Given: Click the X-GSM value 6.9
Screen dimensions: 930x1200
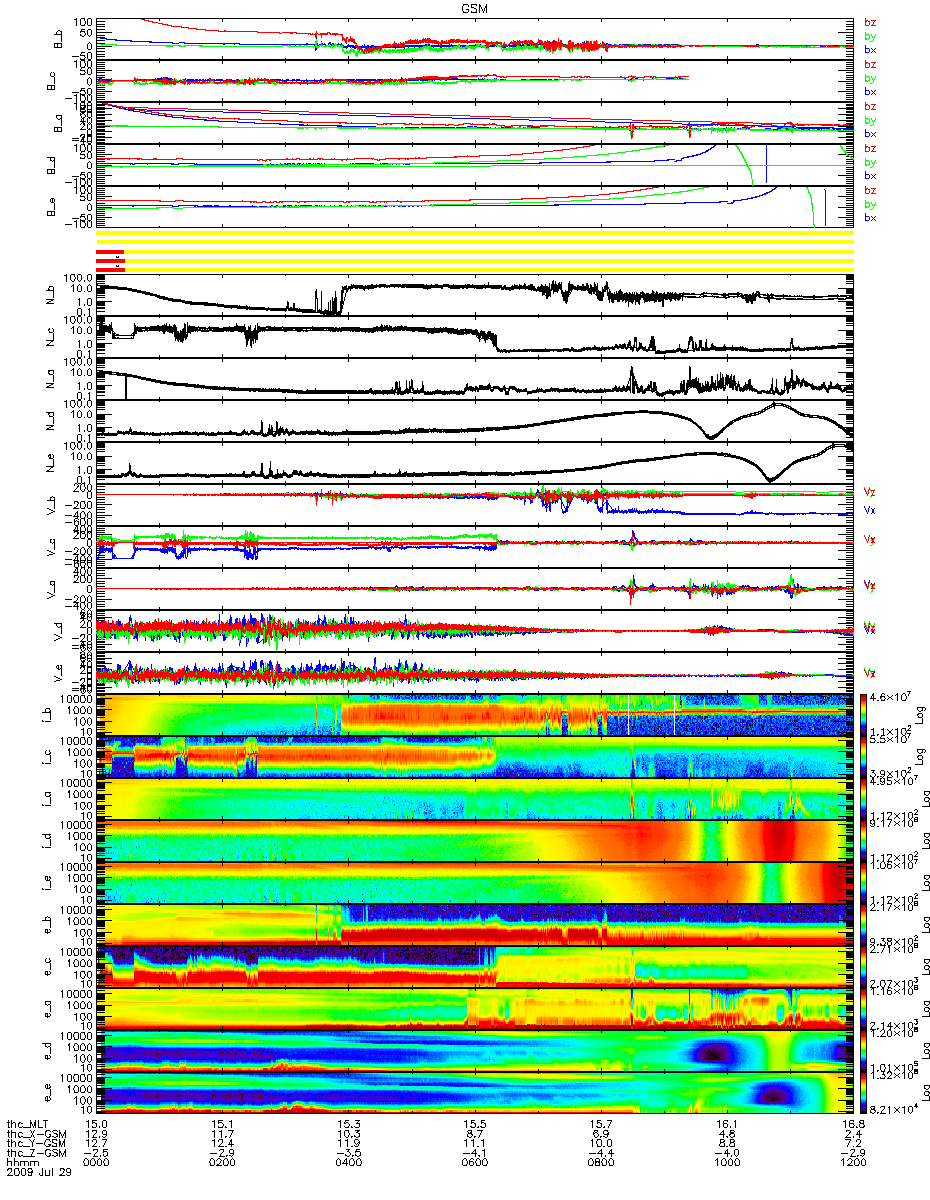Looking at the screenshot, I should tap(600, 1134).
